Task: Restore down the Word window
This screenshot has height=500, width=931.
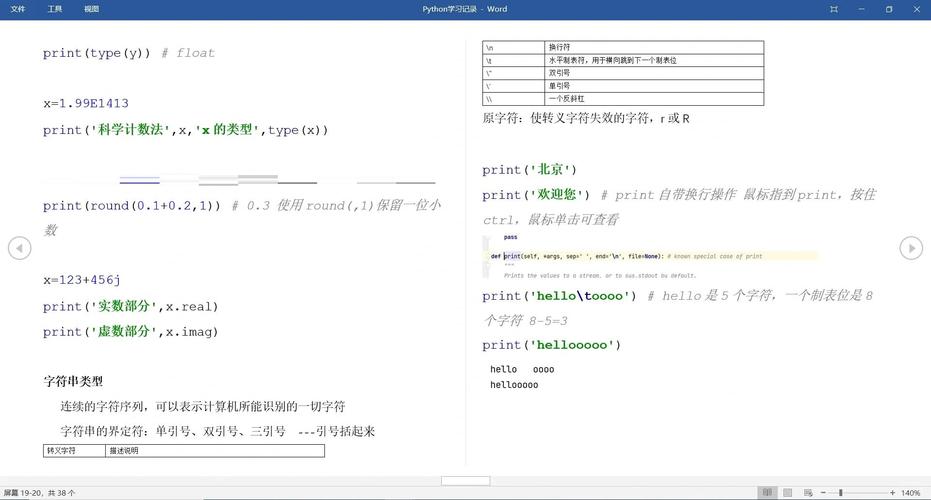Action: 889,9
